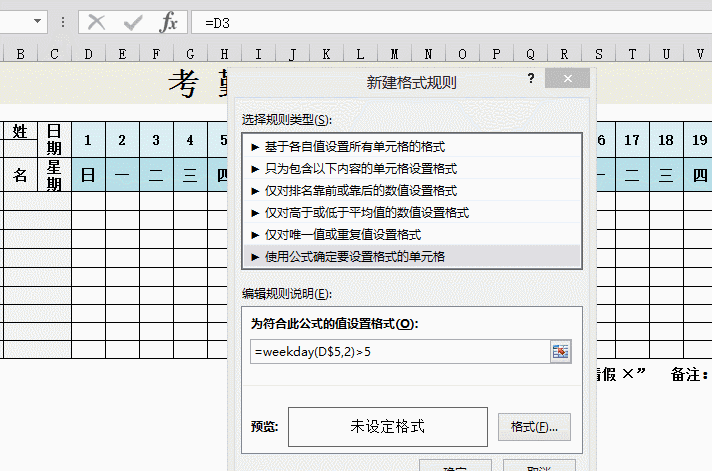Click the 未设定格式 preview box
712x471 pixels.
tap(388, 426)
